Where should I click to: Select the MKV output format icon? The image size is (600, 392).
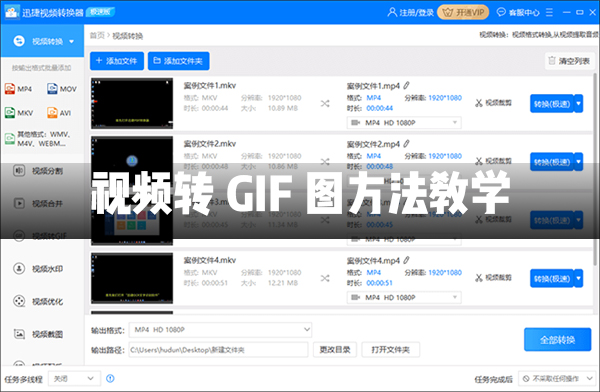(x=10, y=113)
